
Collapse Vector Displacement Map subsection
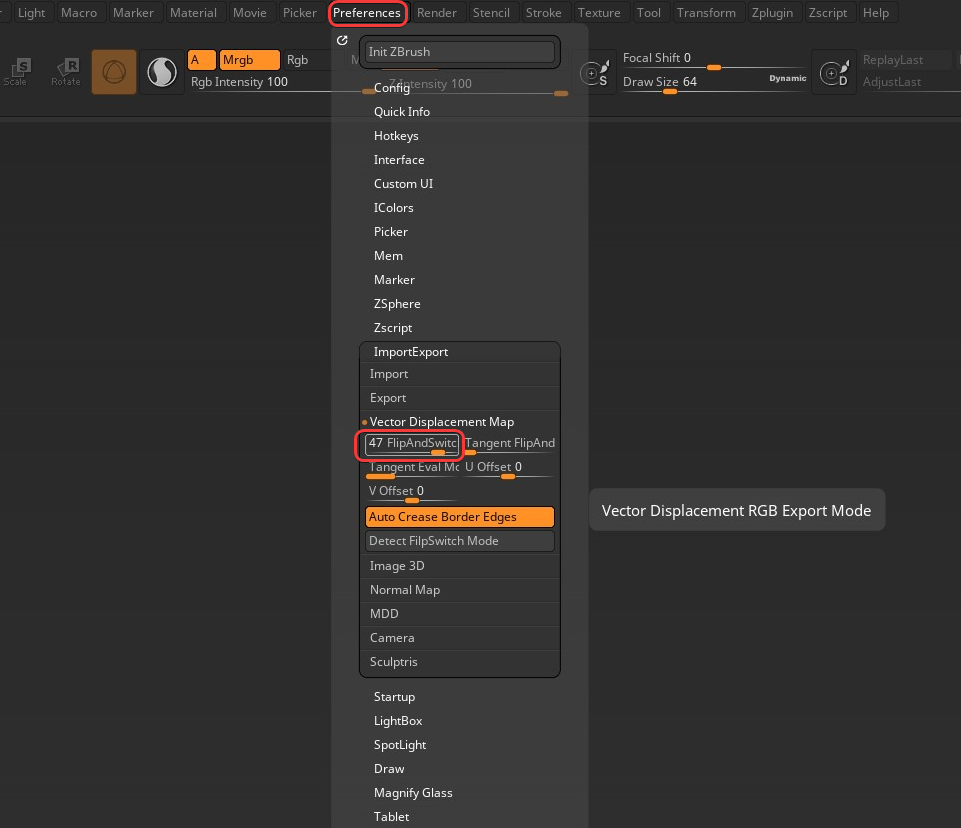[441, 422]
